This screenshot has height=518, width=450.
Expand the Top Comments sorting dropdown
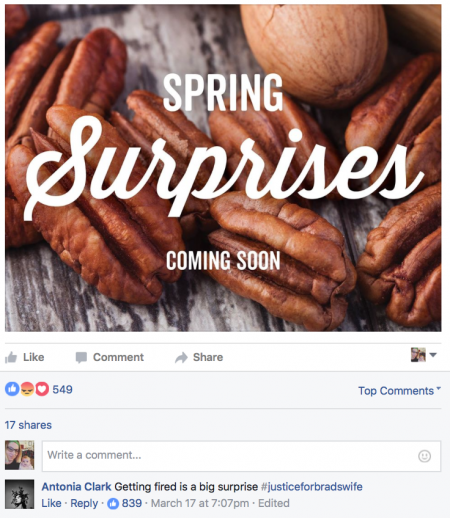[399, 391]
